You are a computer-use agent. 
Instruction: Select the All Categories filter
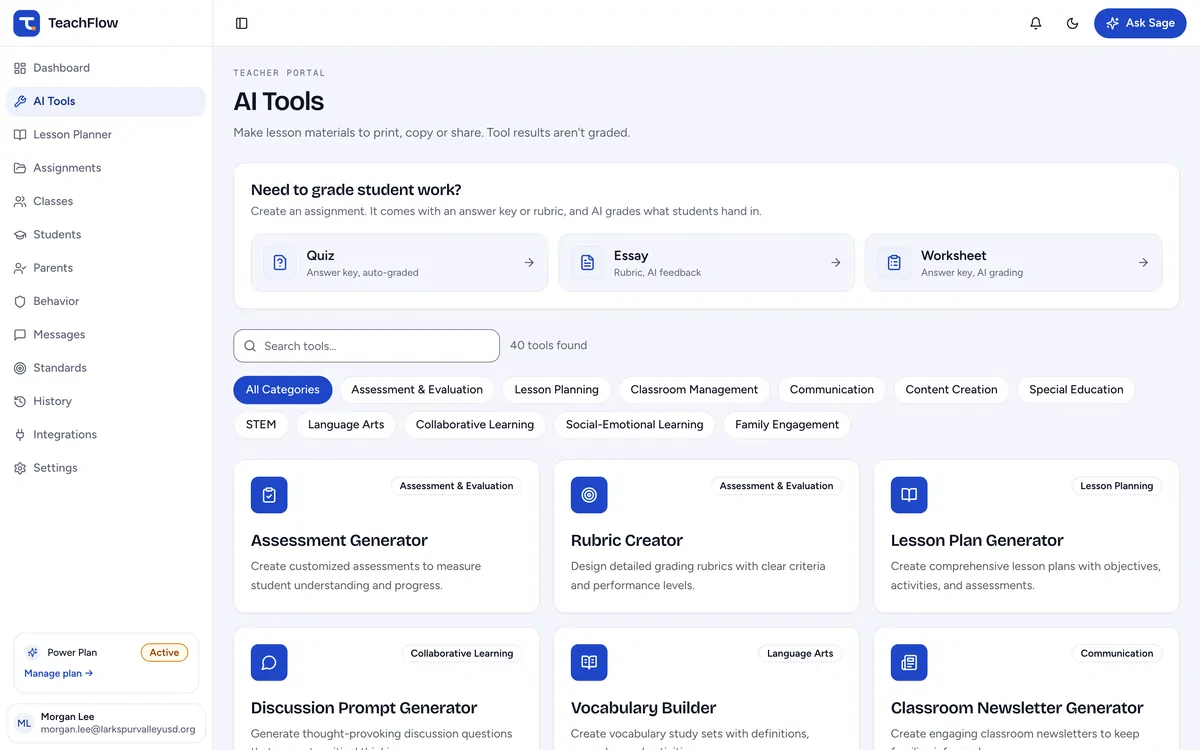pyautogui.click(x=283, y=390)
